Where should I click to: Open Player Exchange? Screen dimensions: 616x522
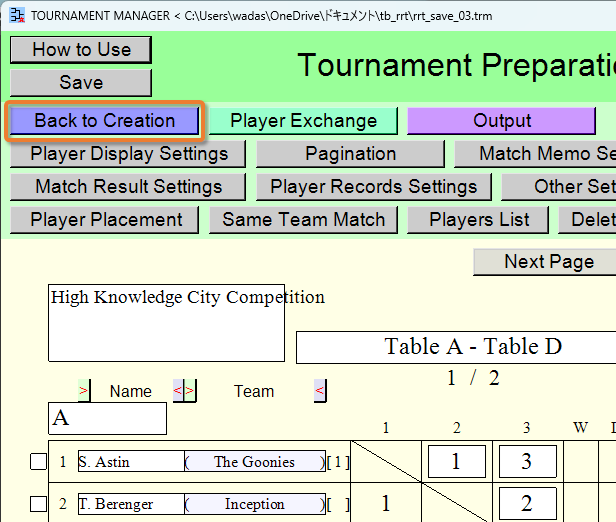click(303, 121)
